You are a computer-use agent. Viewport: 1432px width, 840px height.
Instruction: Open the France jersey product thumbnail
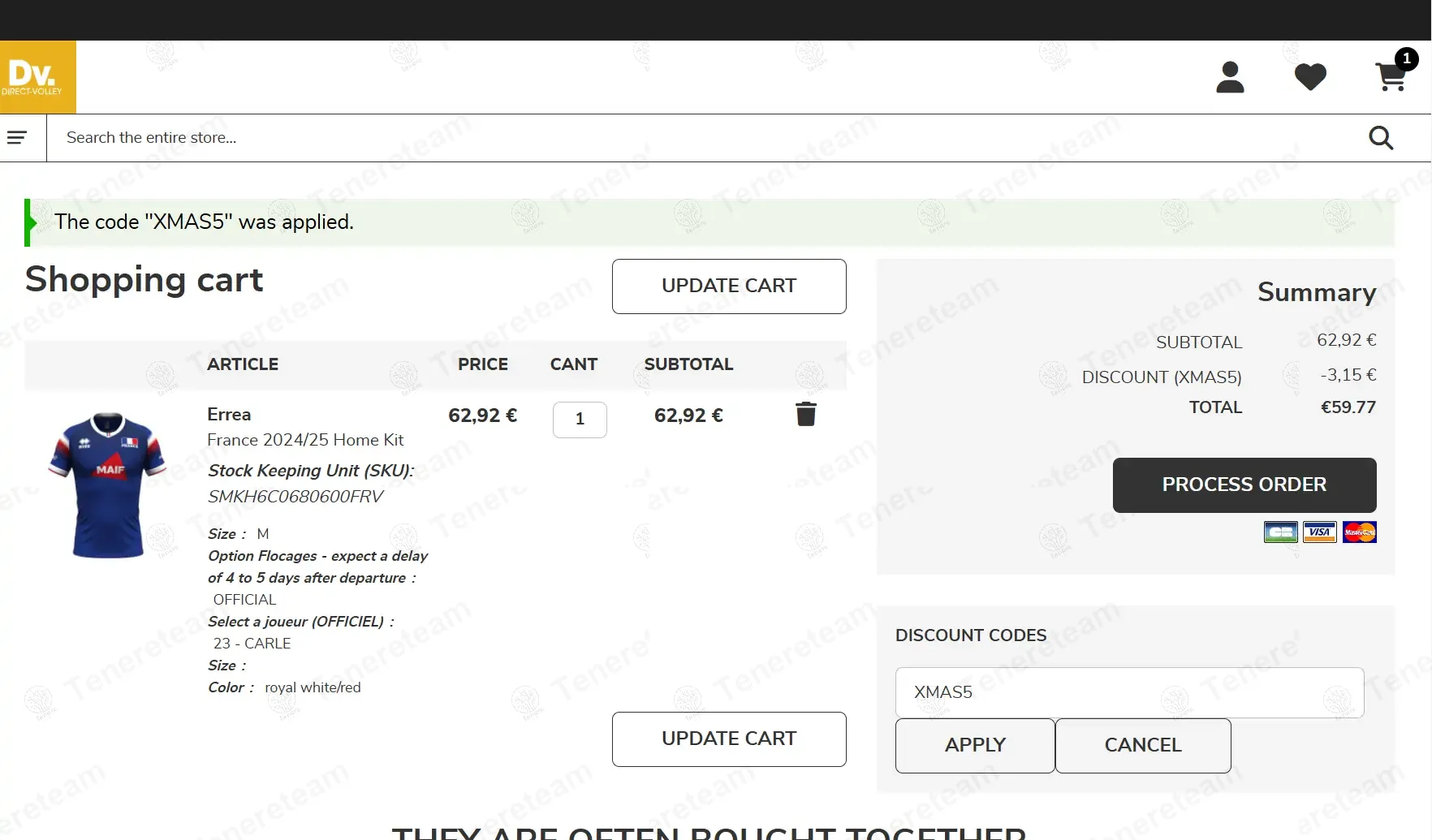point(107,485)
